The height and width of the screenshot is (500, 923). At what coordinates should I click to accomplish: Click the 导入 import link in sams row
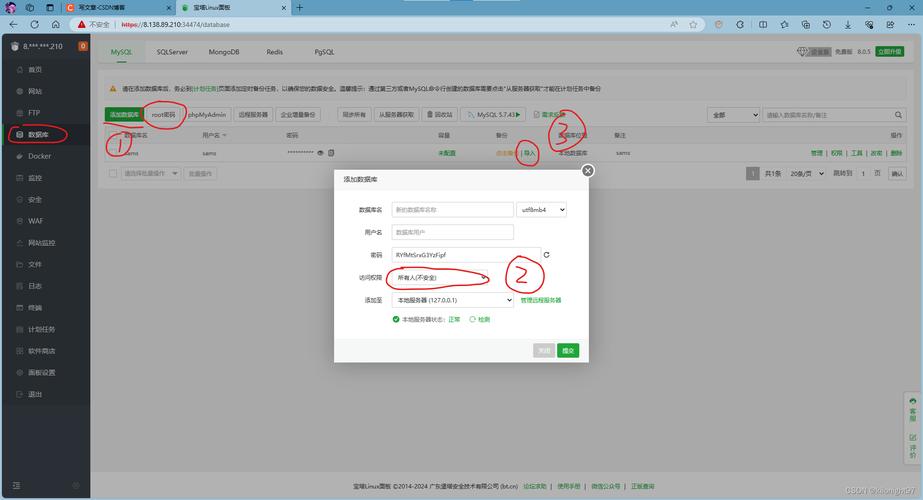[x=530, y=153]
